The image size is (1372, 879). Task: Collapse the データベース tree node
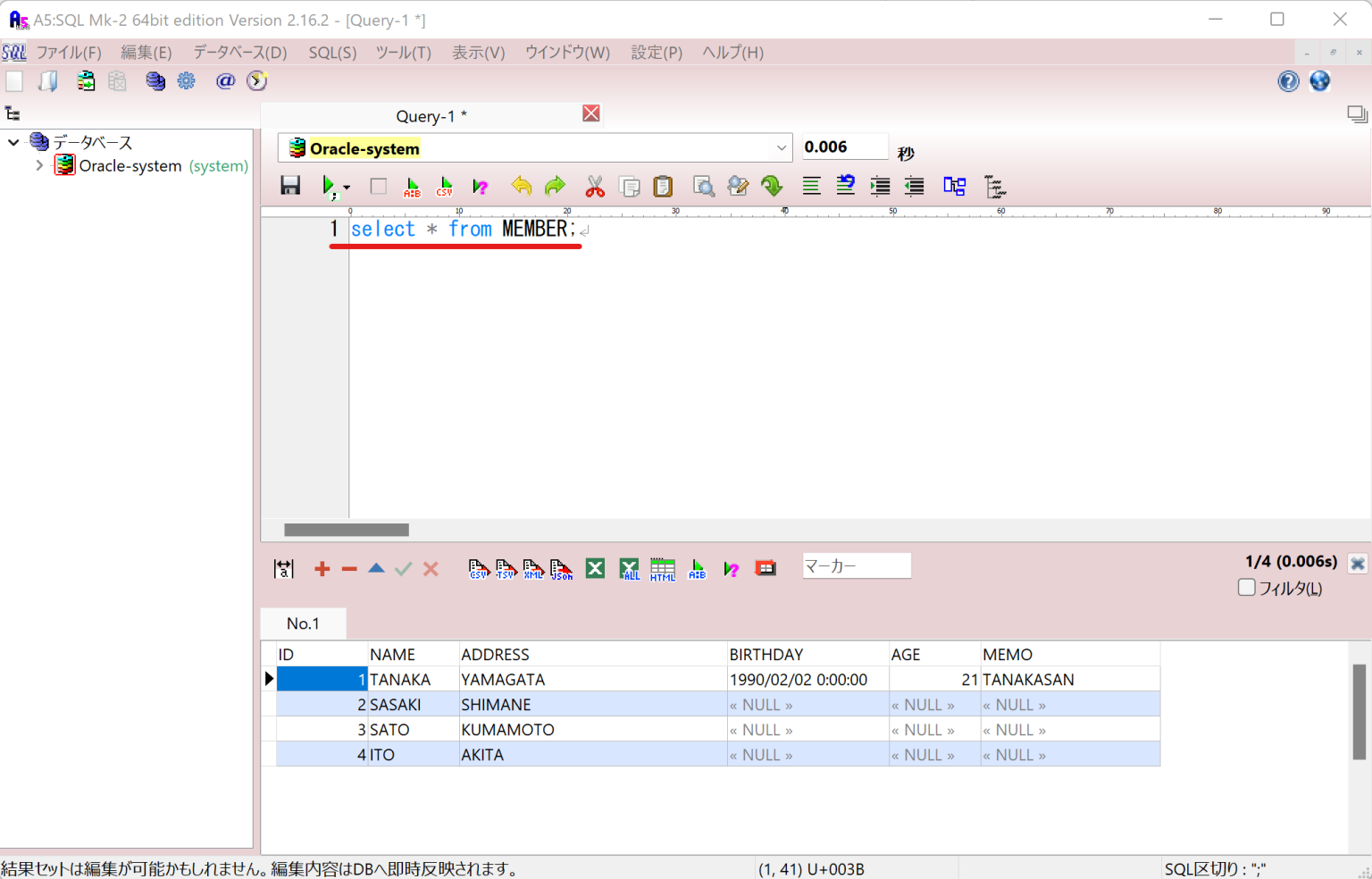tap(13, 142)
